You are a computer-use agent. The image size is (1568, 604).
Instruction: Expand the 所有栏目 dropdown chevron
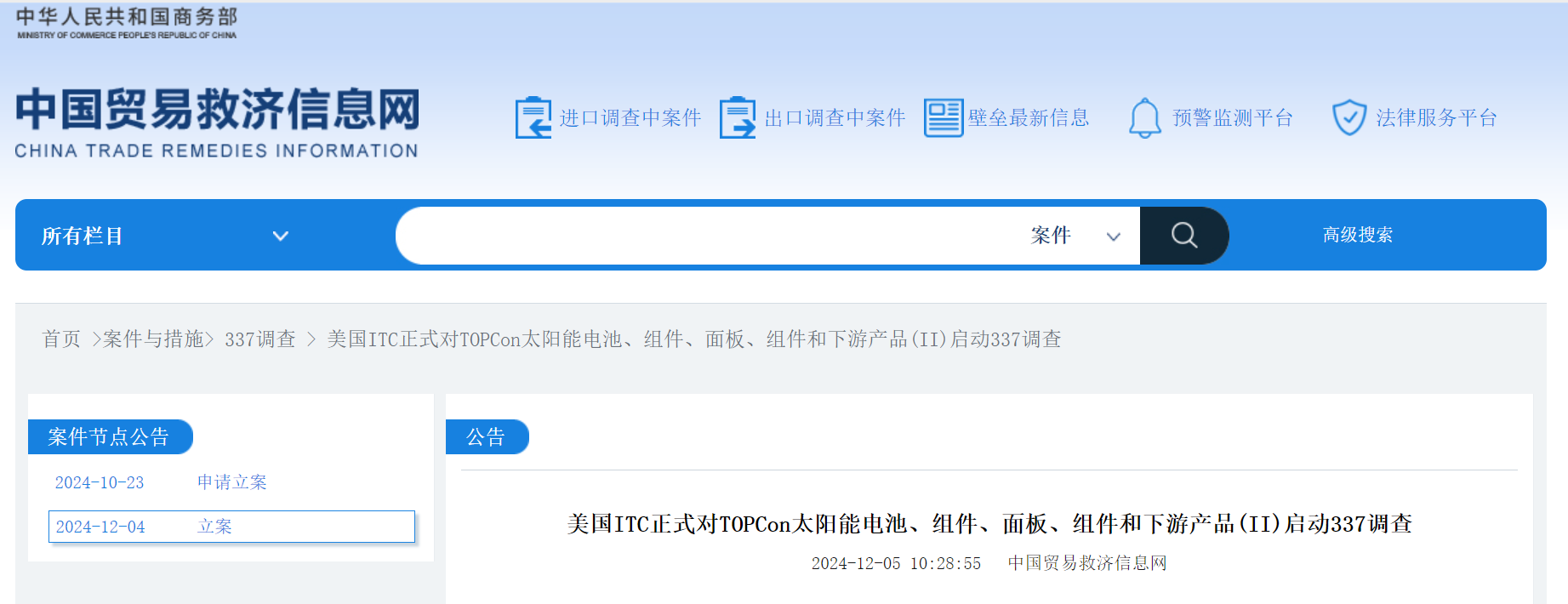coord(280,236)
